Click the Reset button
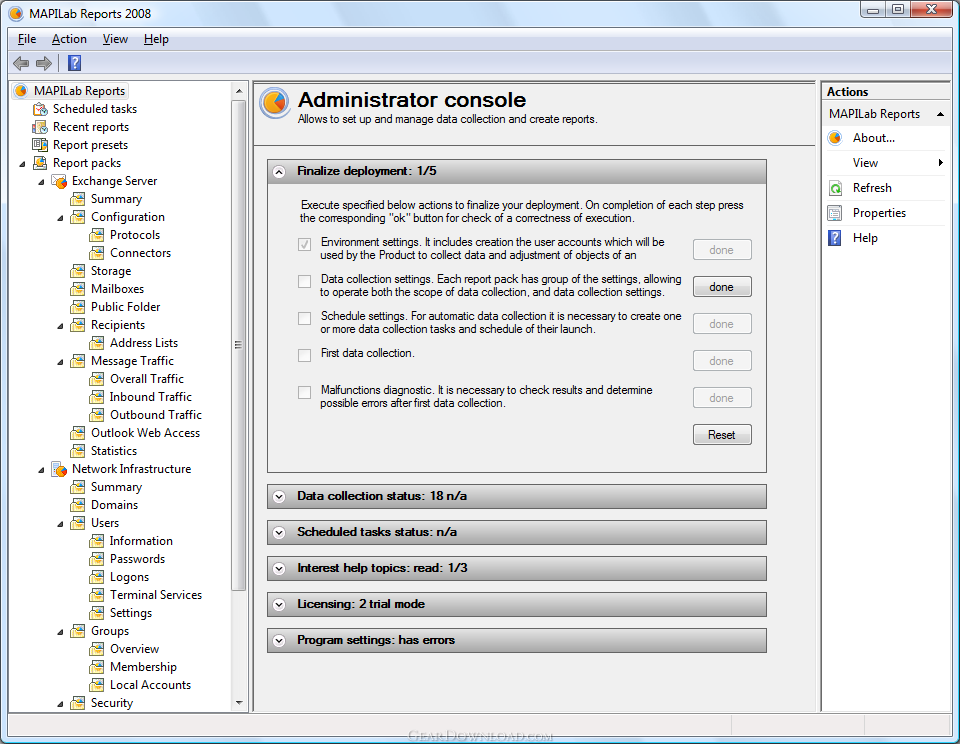 point(722,435)
